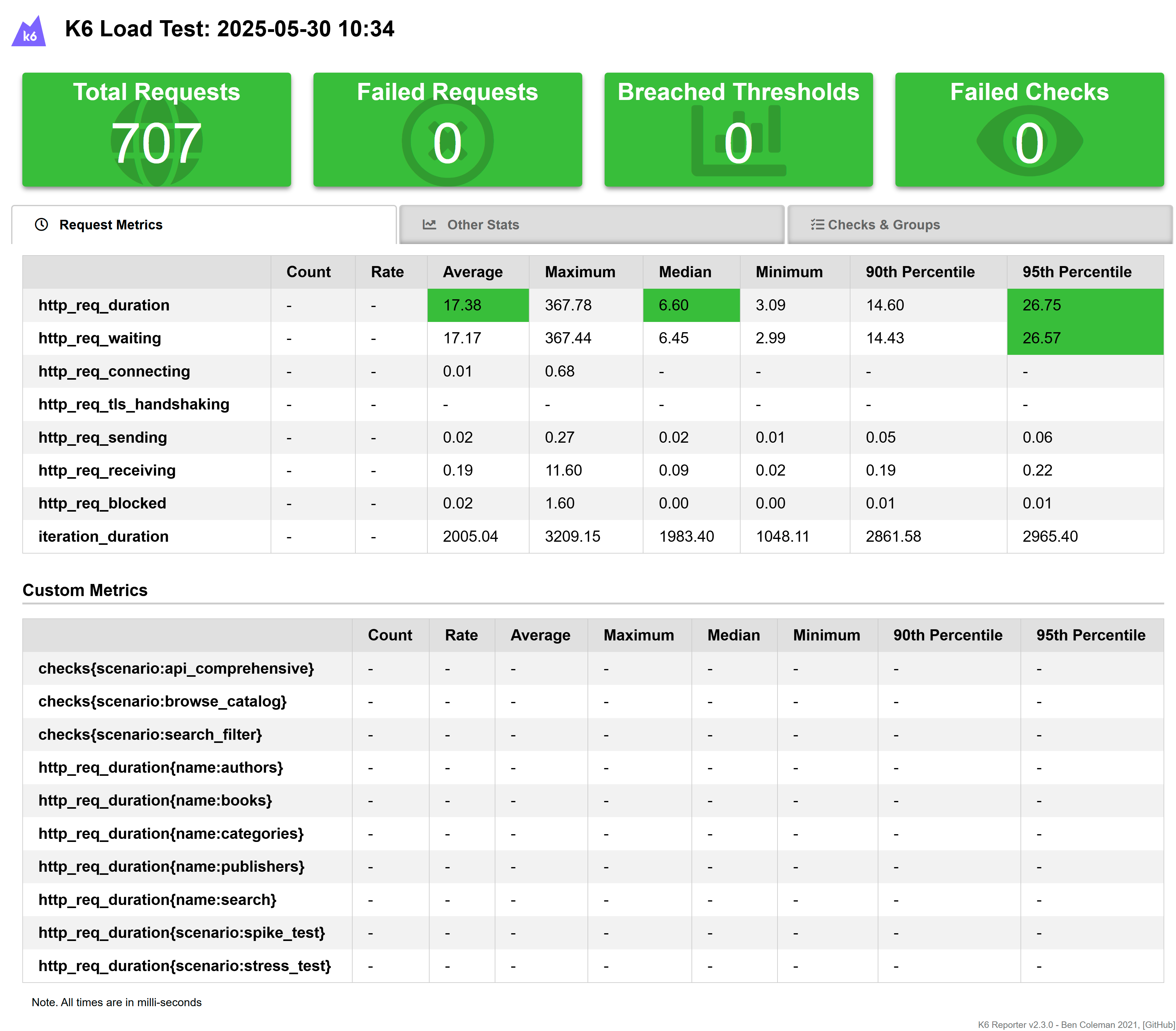Click the Custom Metrics section heading
1176x1031 pixels.
click(x=85, y=590)
